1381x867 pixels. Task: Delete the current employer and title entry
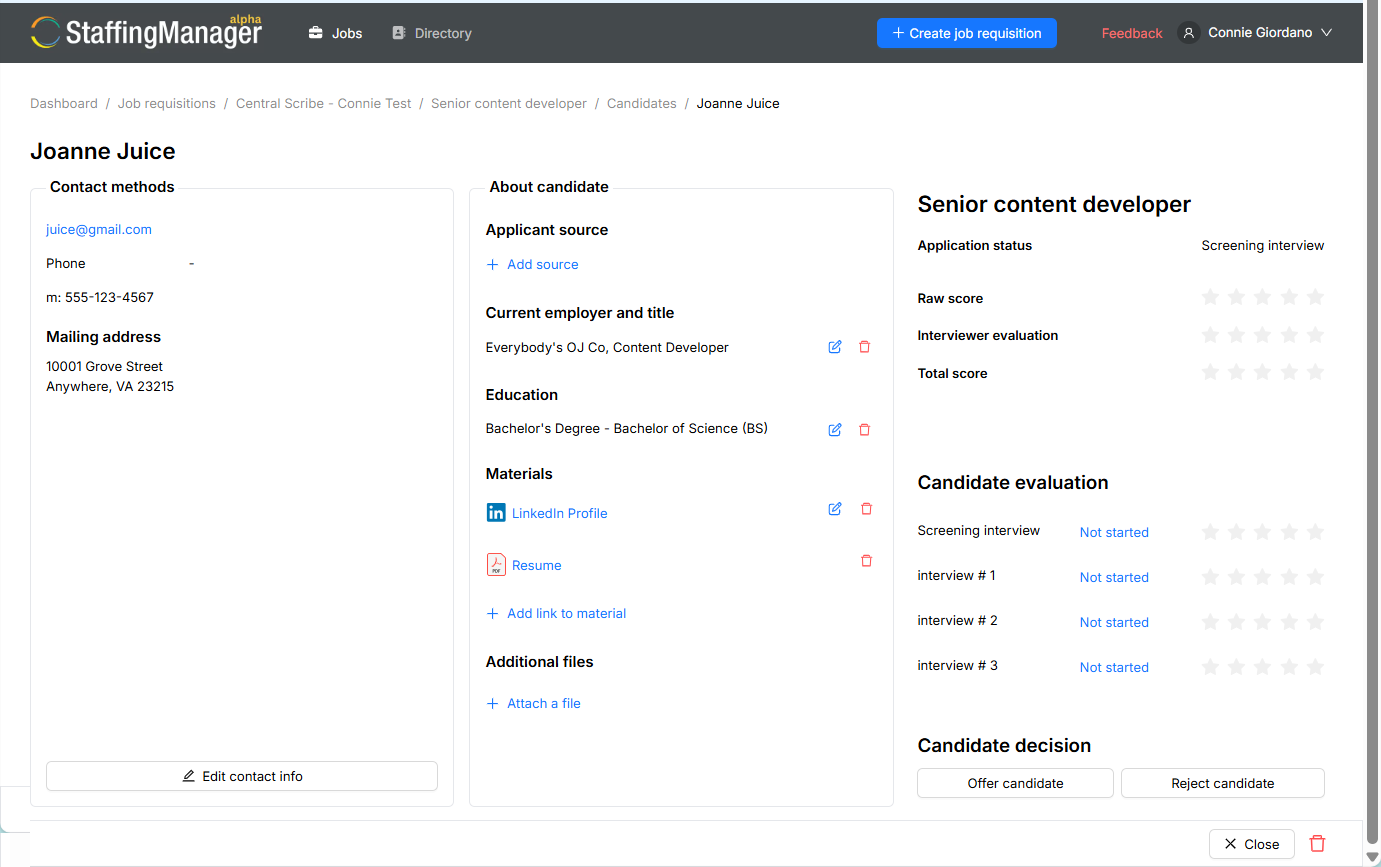click(x=865, y=347)
